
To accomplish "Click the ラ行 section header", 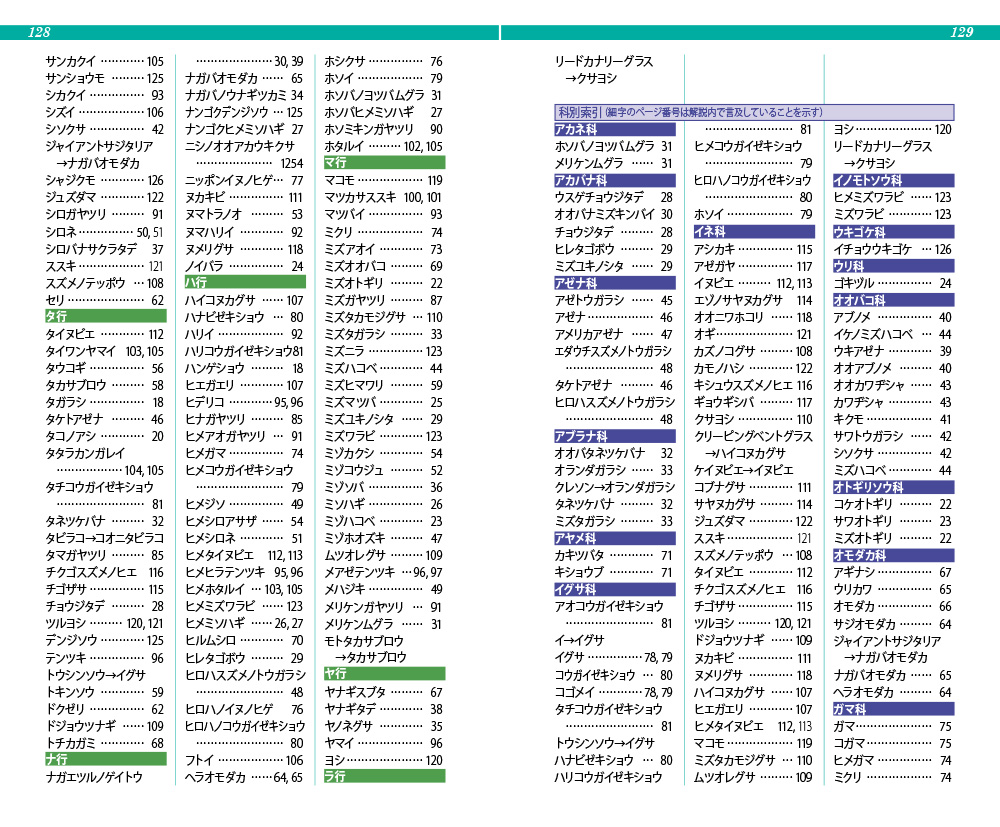I will (384, 777).
